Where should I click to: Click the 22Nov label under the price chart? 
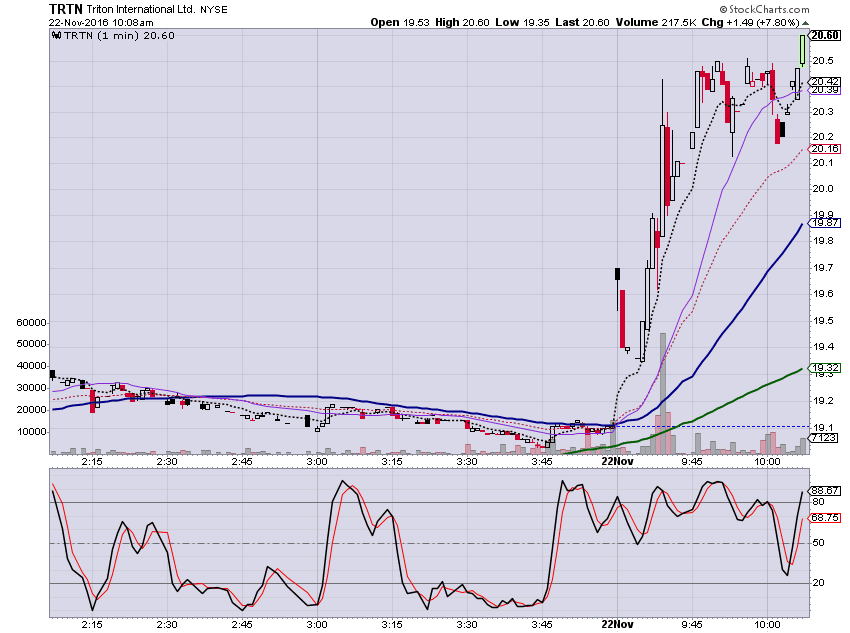(617, 462)
